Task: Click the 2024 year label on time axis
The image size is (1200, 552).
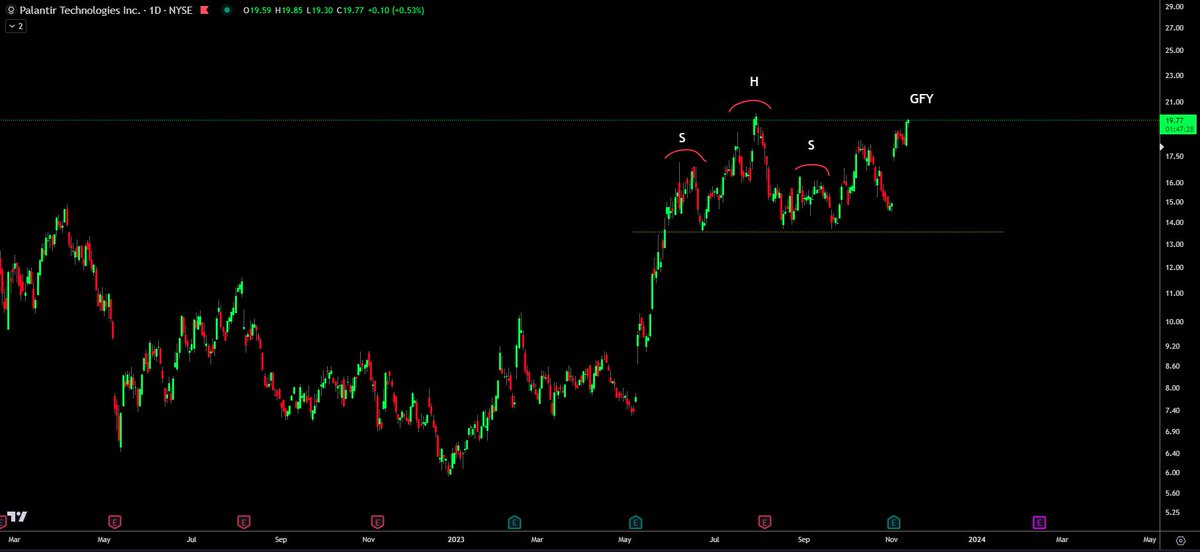Action: point(977,539)
